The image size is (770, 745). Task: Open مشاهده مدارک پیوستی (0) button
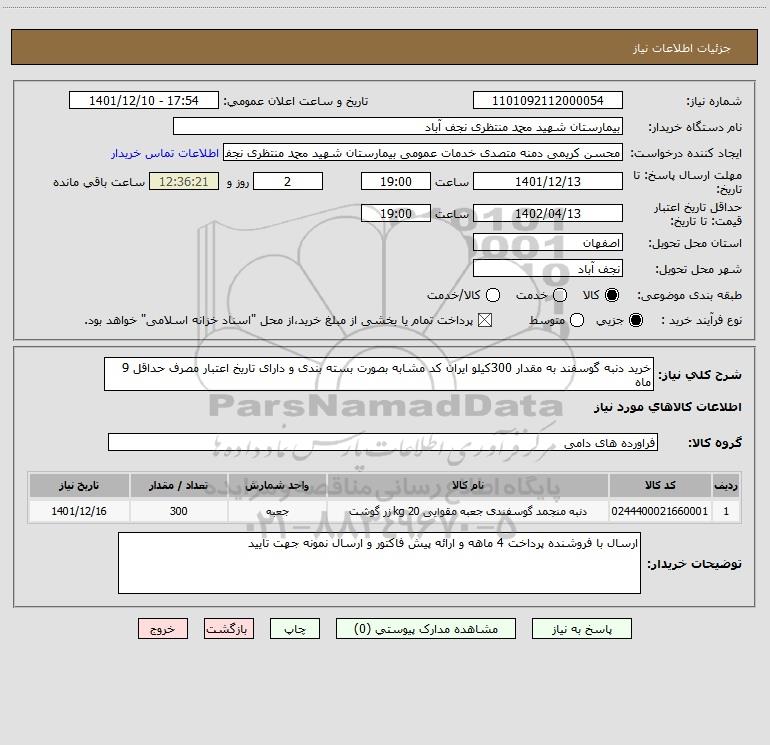[x=426, y=629]
